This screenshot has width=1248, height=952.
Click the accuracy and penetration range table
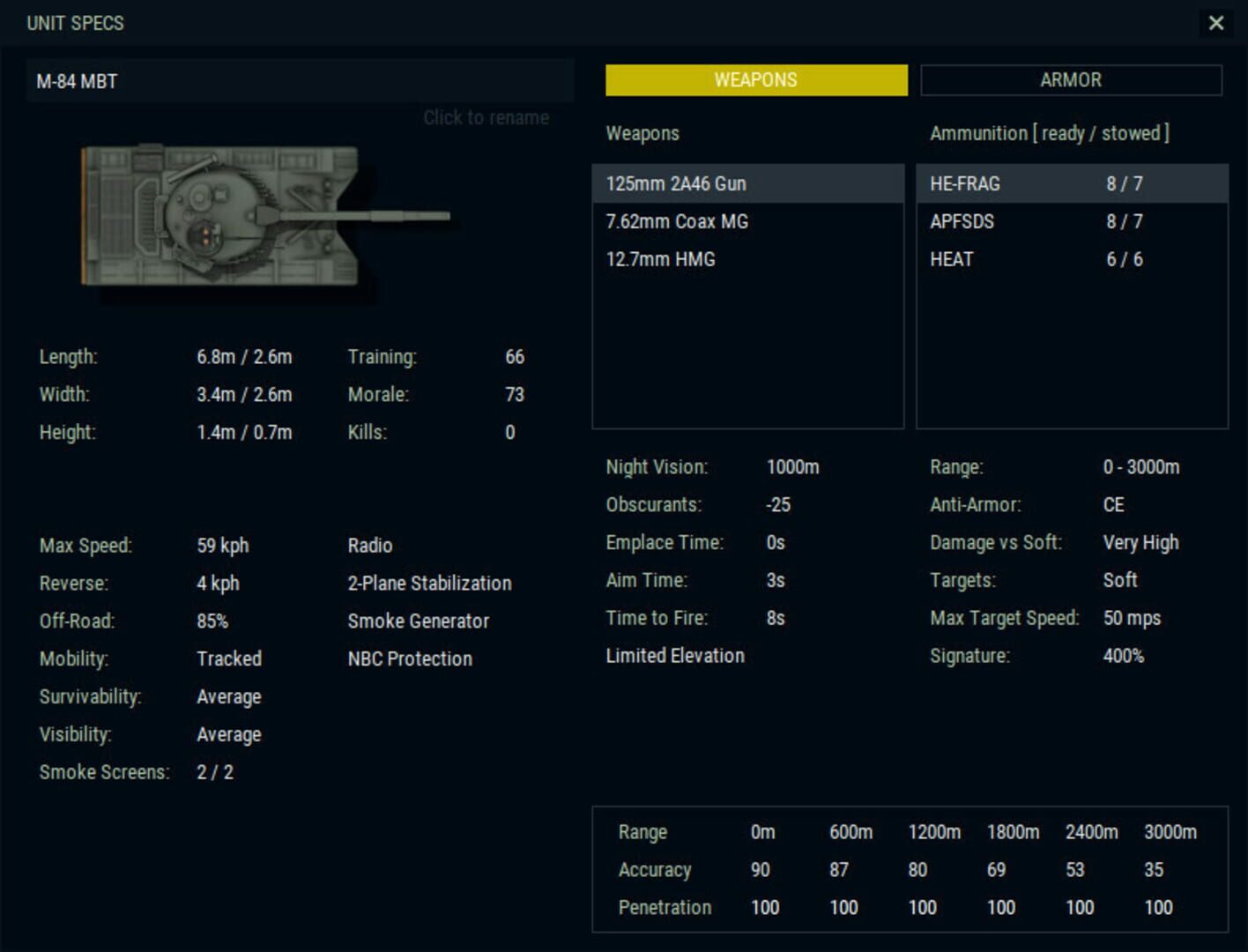(908, 870)
